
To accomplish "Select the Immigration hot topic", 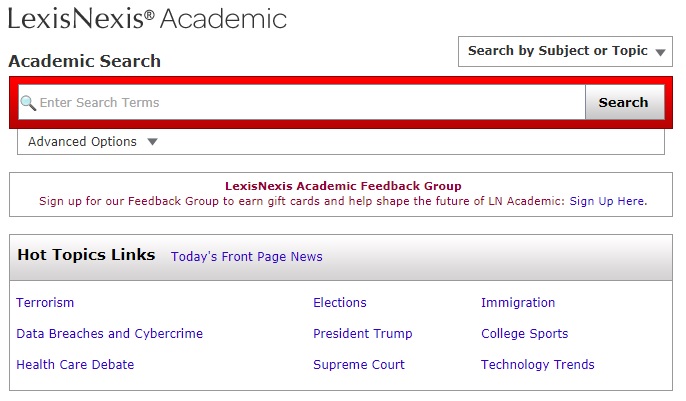I will [x=518, y=303].
